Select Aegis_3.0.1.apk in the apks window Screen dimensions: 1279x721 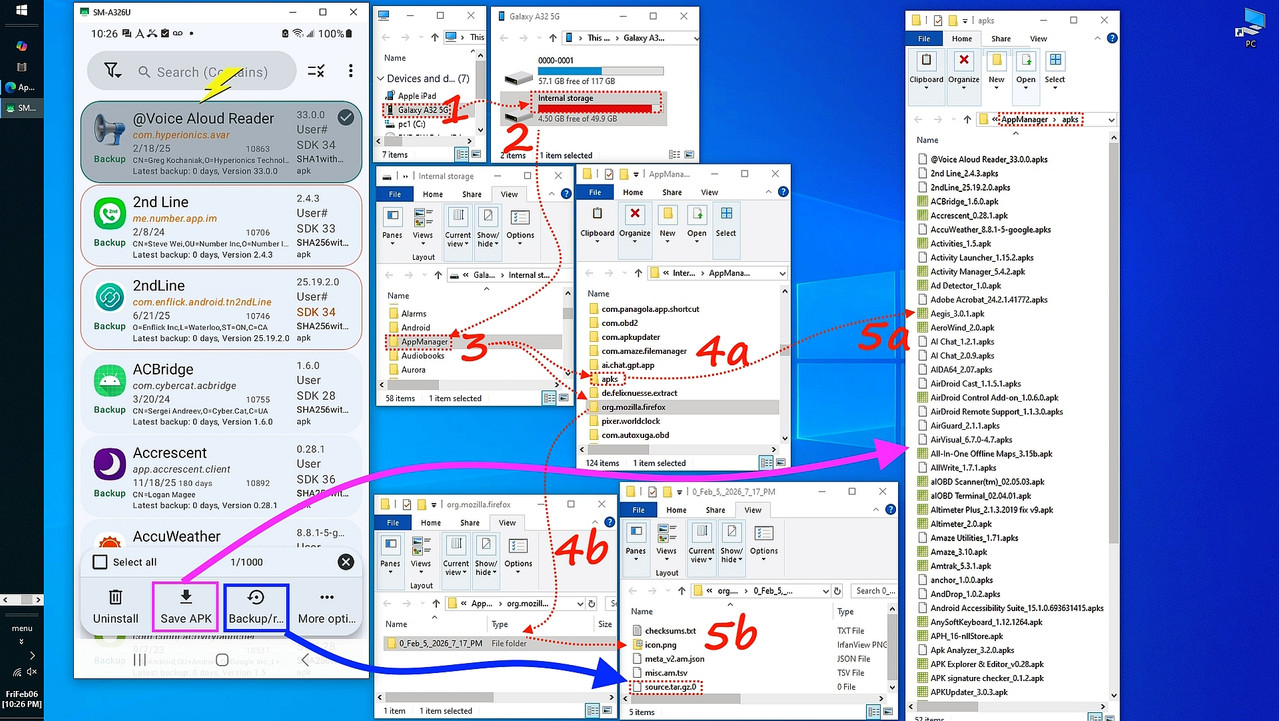(x=951, y=313)
